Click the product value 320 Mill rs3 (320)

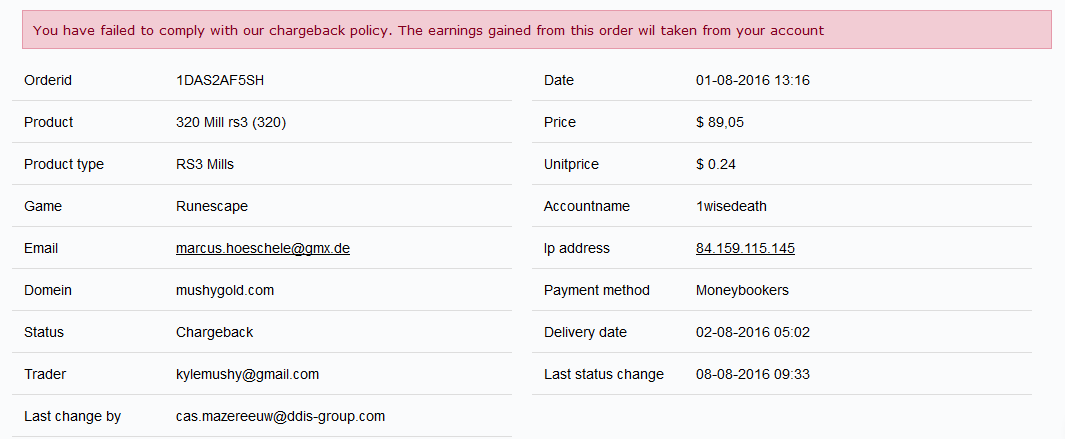pyautogui.click(x=232, y=122)
